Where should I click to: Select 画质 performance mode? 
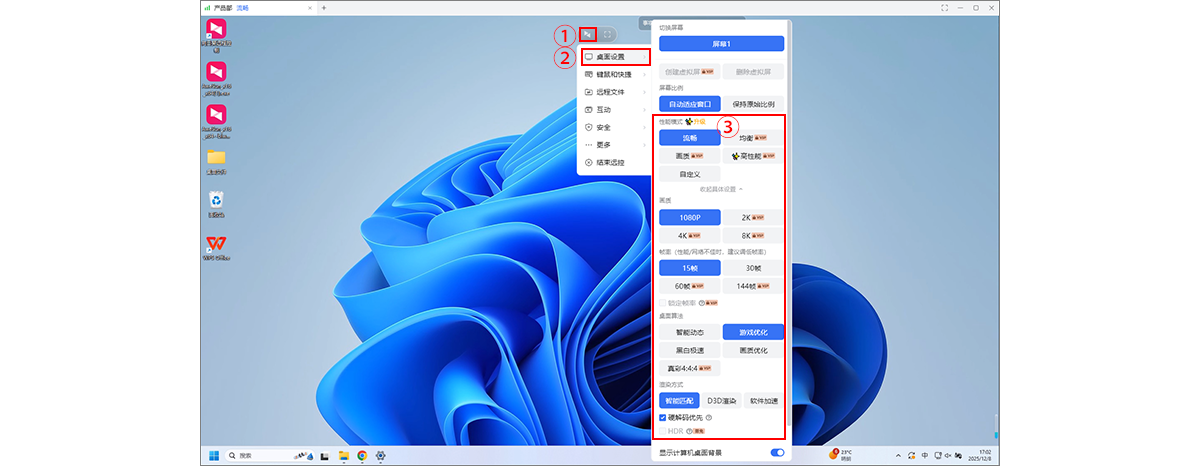coord(689,156)
